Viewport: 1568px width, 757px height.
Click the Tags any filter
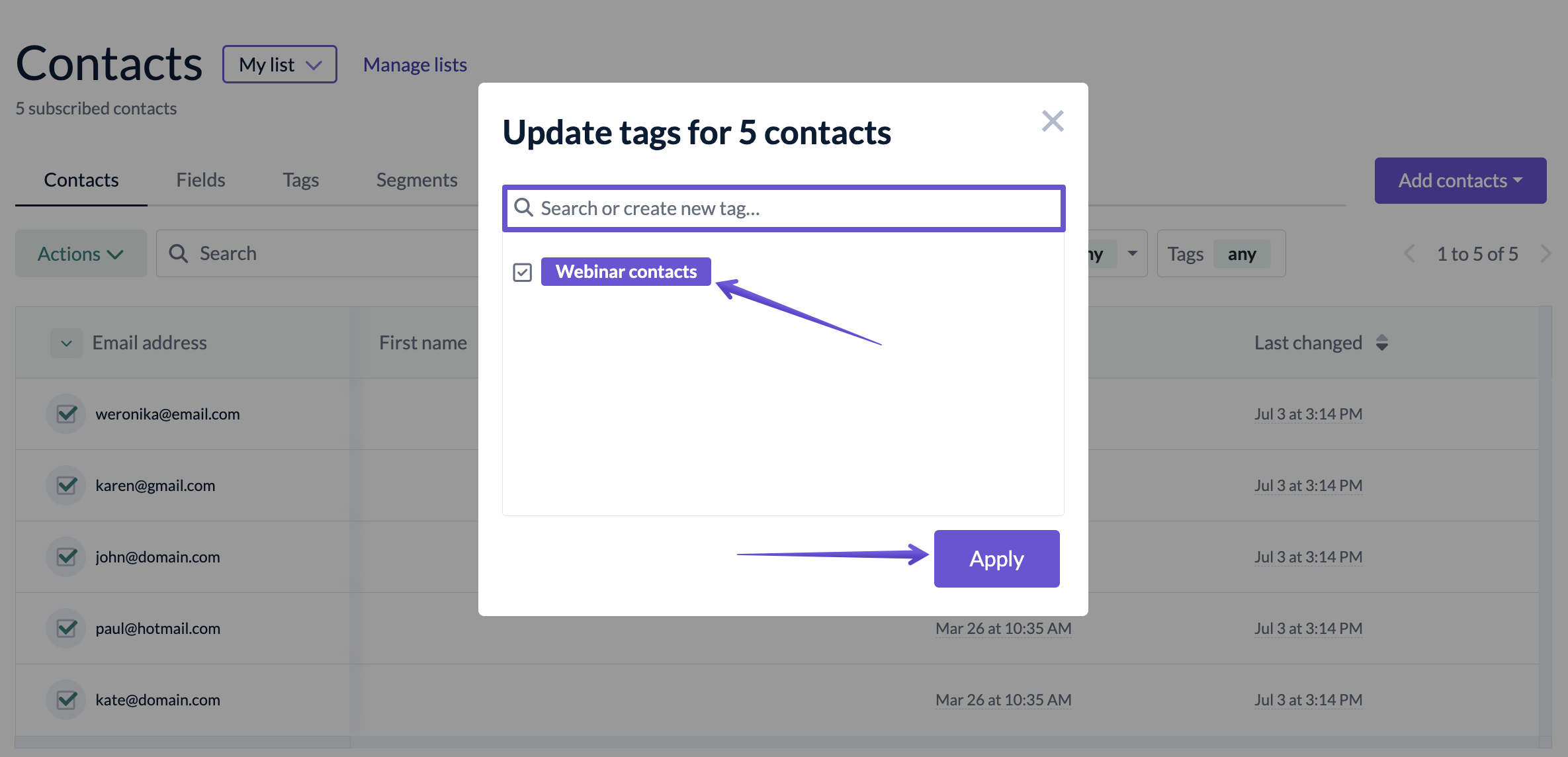coord(1221,253)
